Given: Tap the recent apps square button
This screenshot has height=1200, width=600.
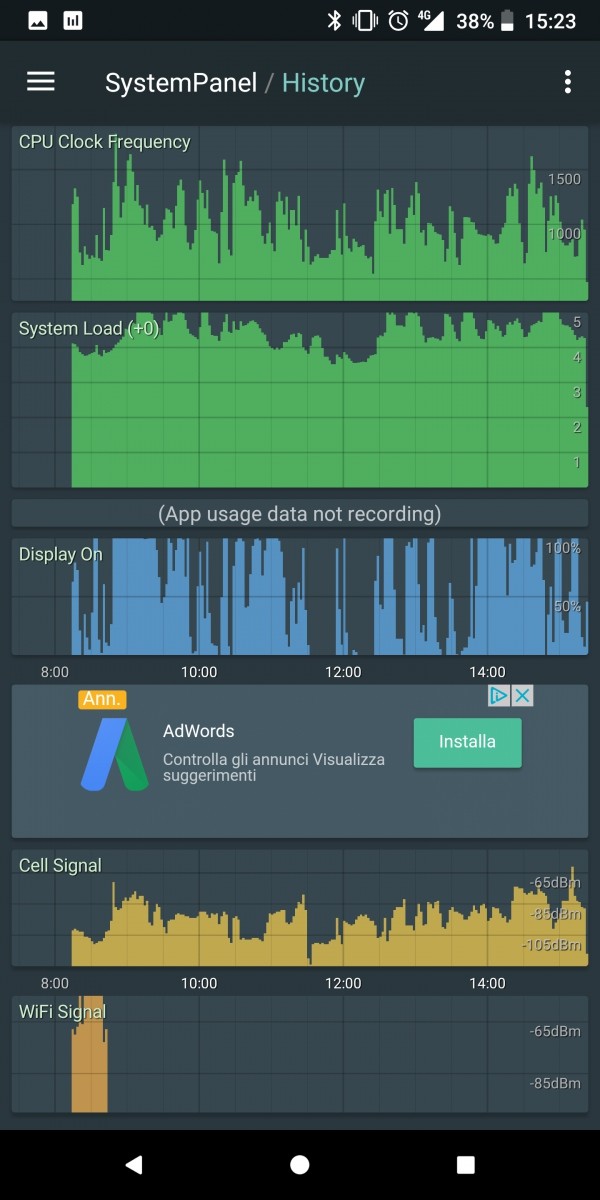Looking at the screenshot, I should pos(465,1164).
